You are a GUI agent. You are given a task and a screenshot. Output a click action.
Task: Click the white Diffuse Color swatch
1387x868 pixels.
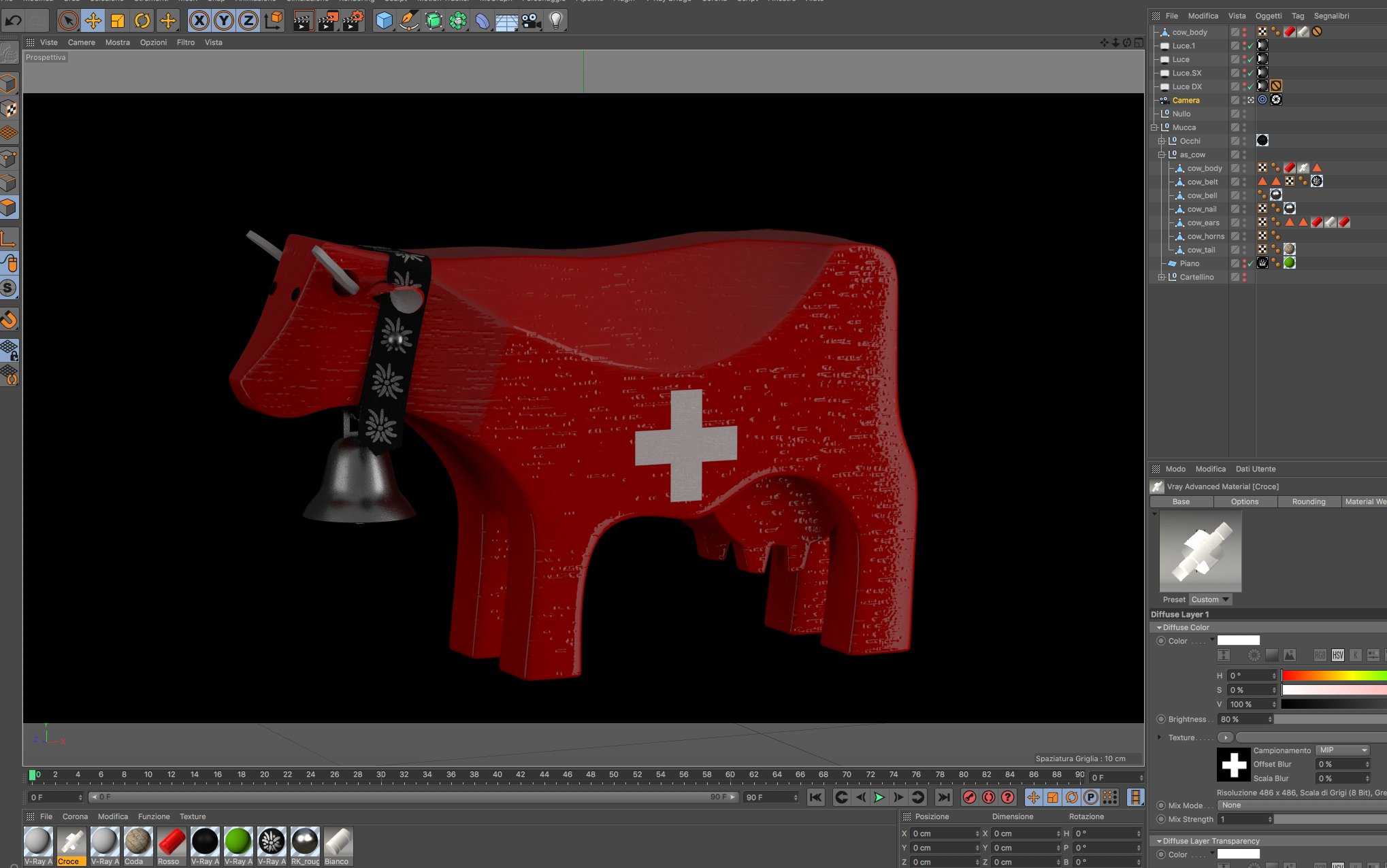point(1238,640)
